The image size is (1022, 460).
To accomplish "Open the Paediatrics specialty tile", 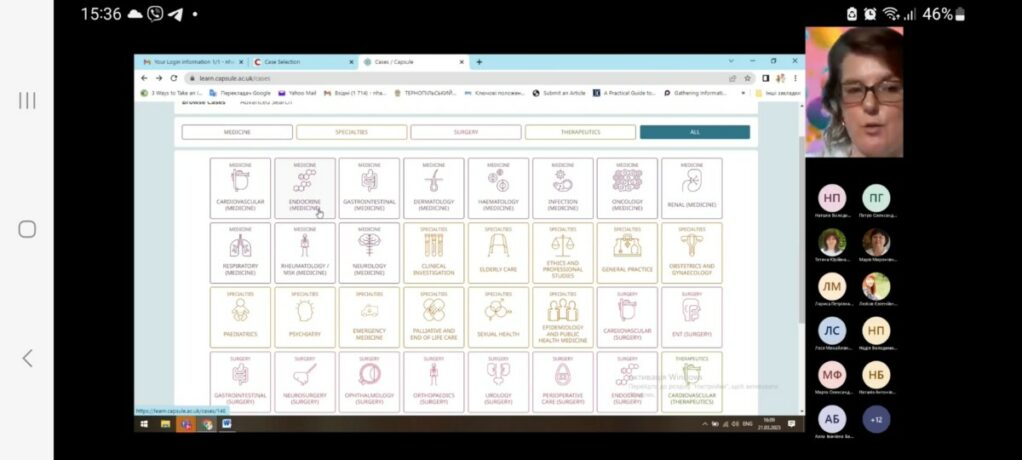I will [x=240, y=317].
